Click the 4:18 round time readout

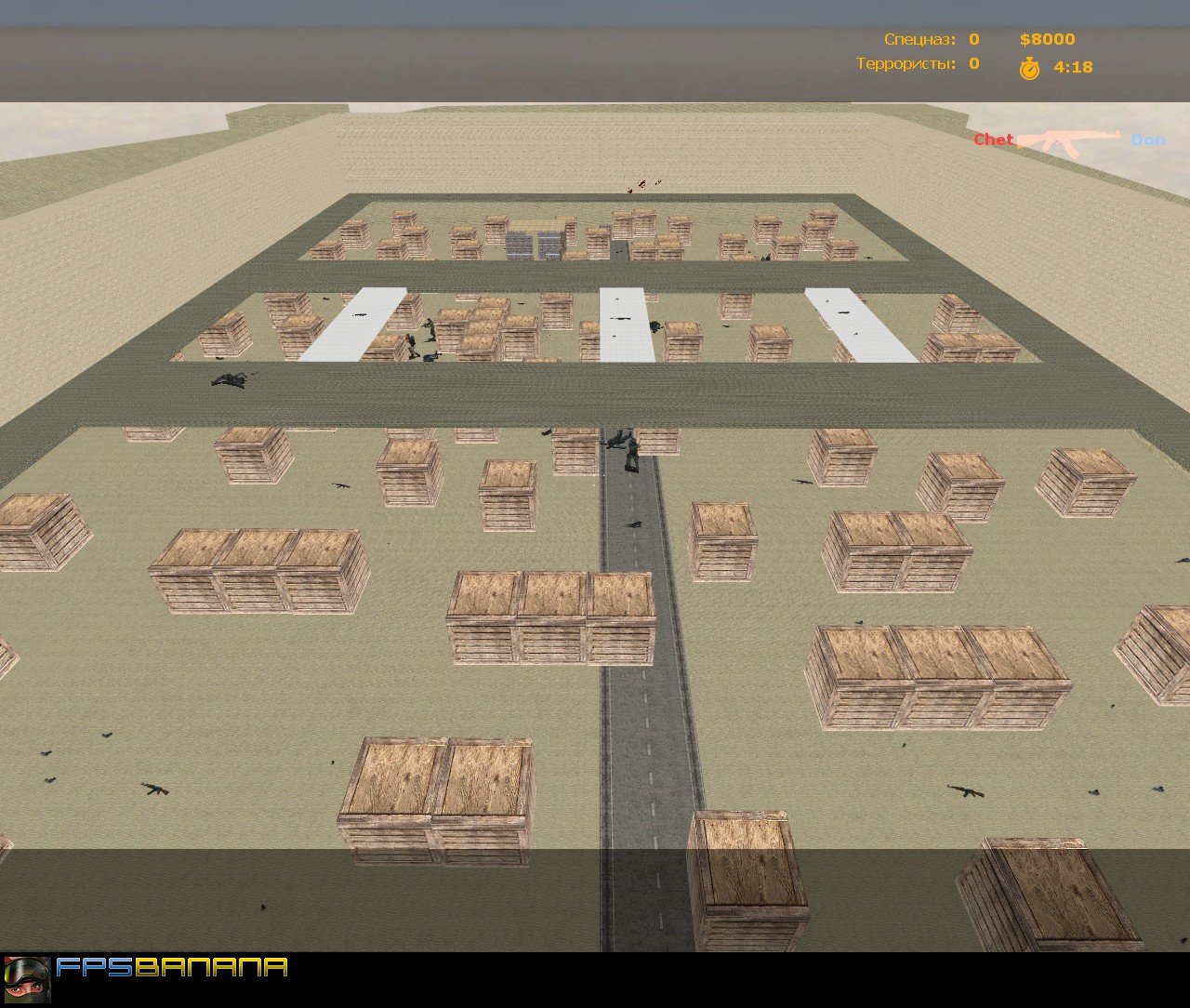1073,67
